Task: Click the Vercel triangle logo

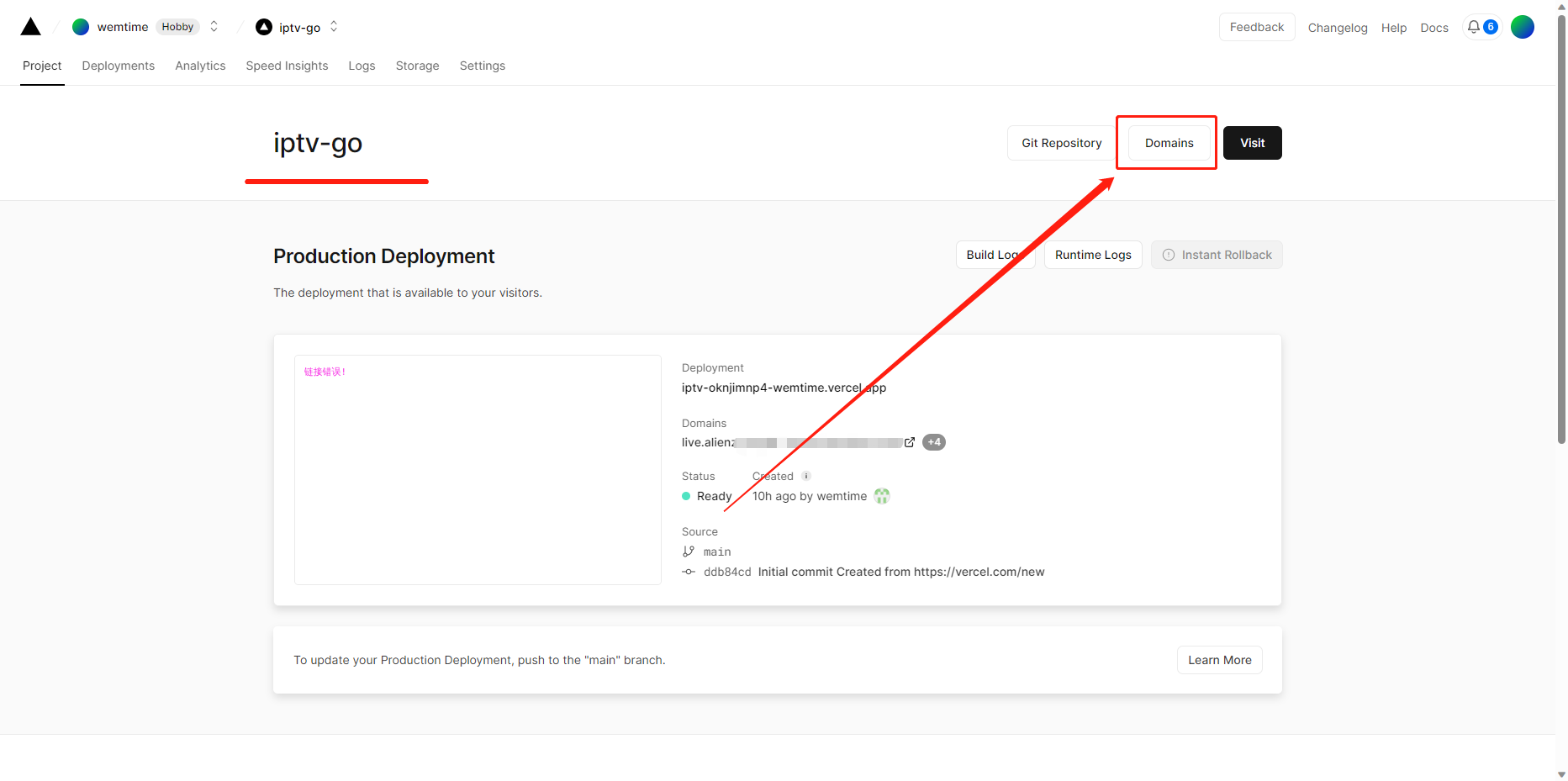Action: coord(31,27)
